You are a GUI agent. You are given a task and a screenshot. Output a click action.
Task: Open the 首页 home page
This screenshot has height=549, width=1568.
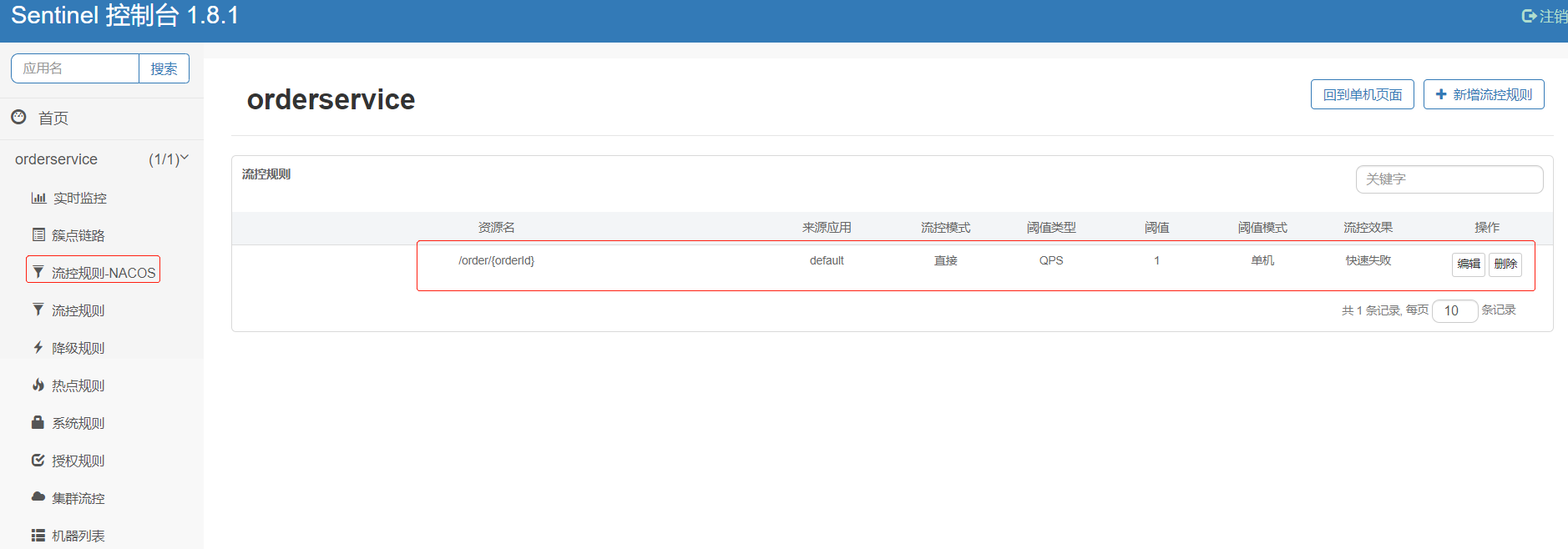pos(53,118)
